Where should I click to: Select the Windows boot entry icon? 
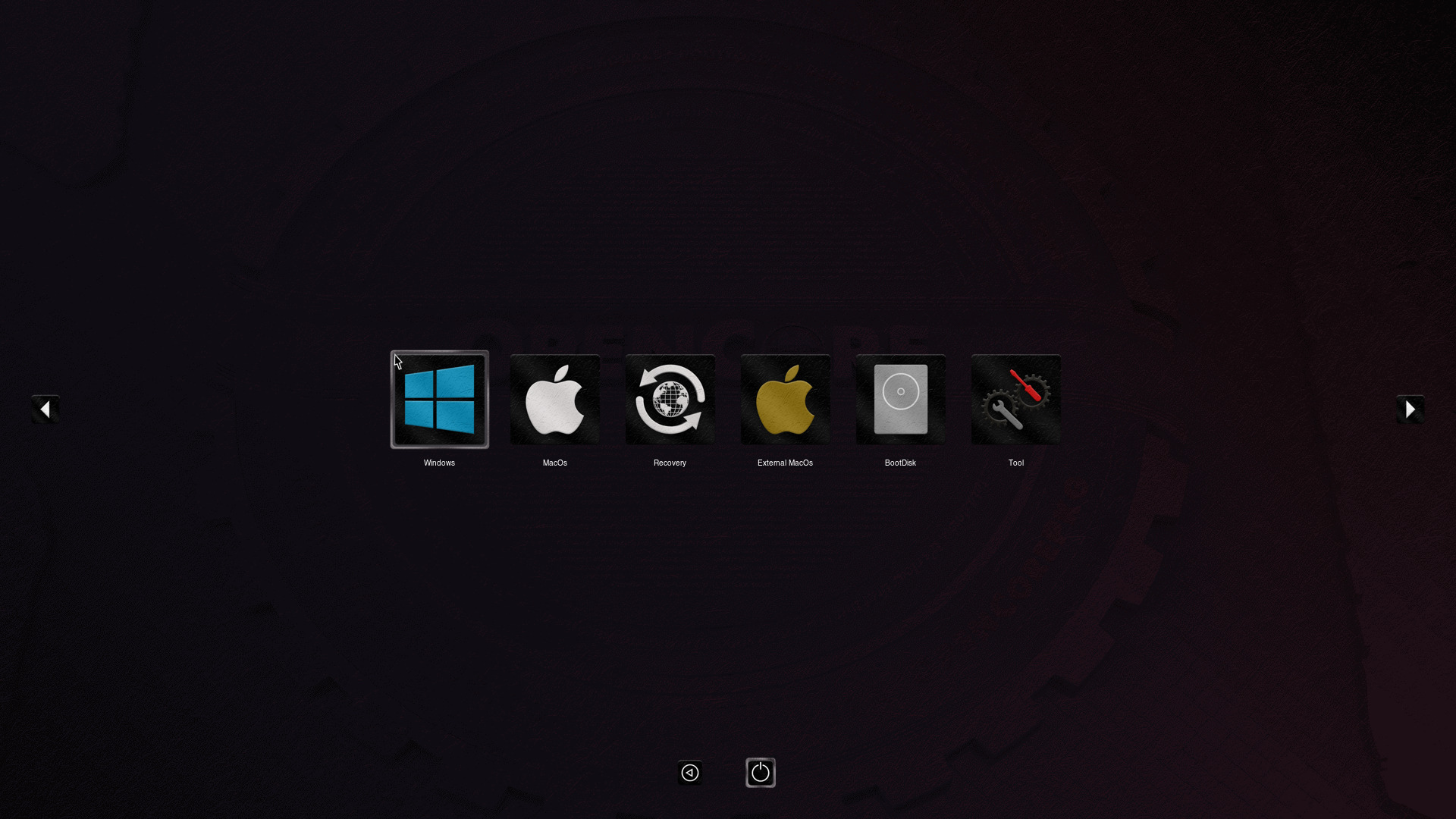pos(439,400)
